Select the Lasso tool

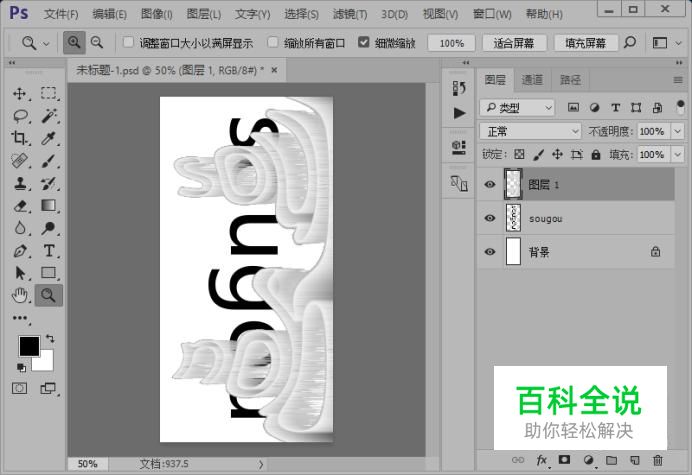[20, 116]
